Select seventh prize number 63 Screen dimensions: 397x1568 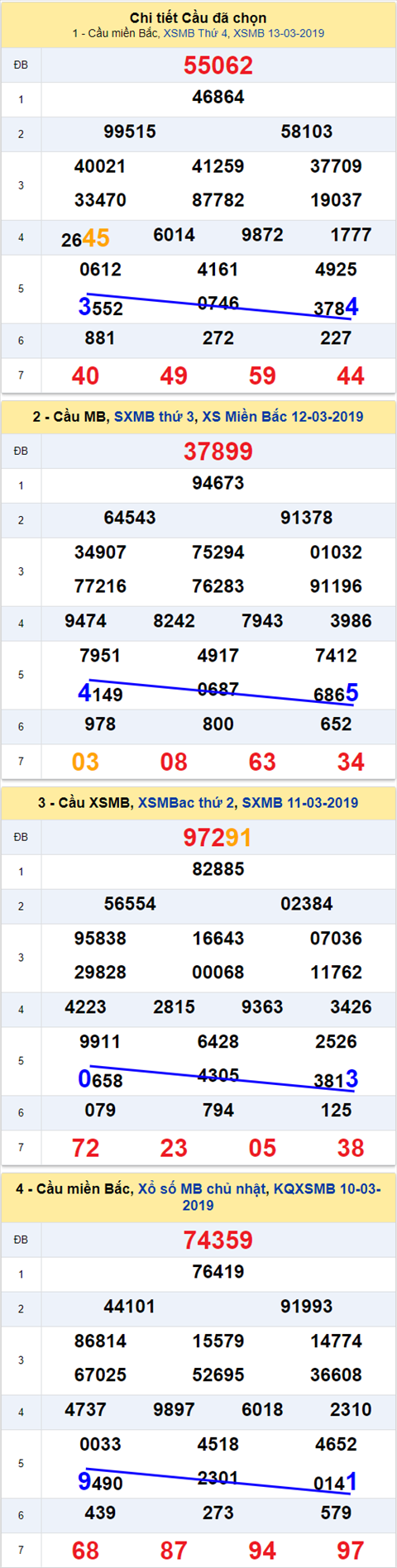[262, 762]
